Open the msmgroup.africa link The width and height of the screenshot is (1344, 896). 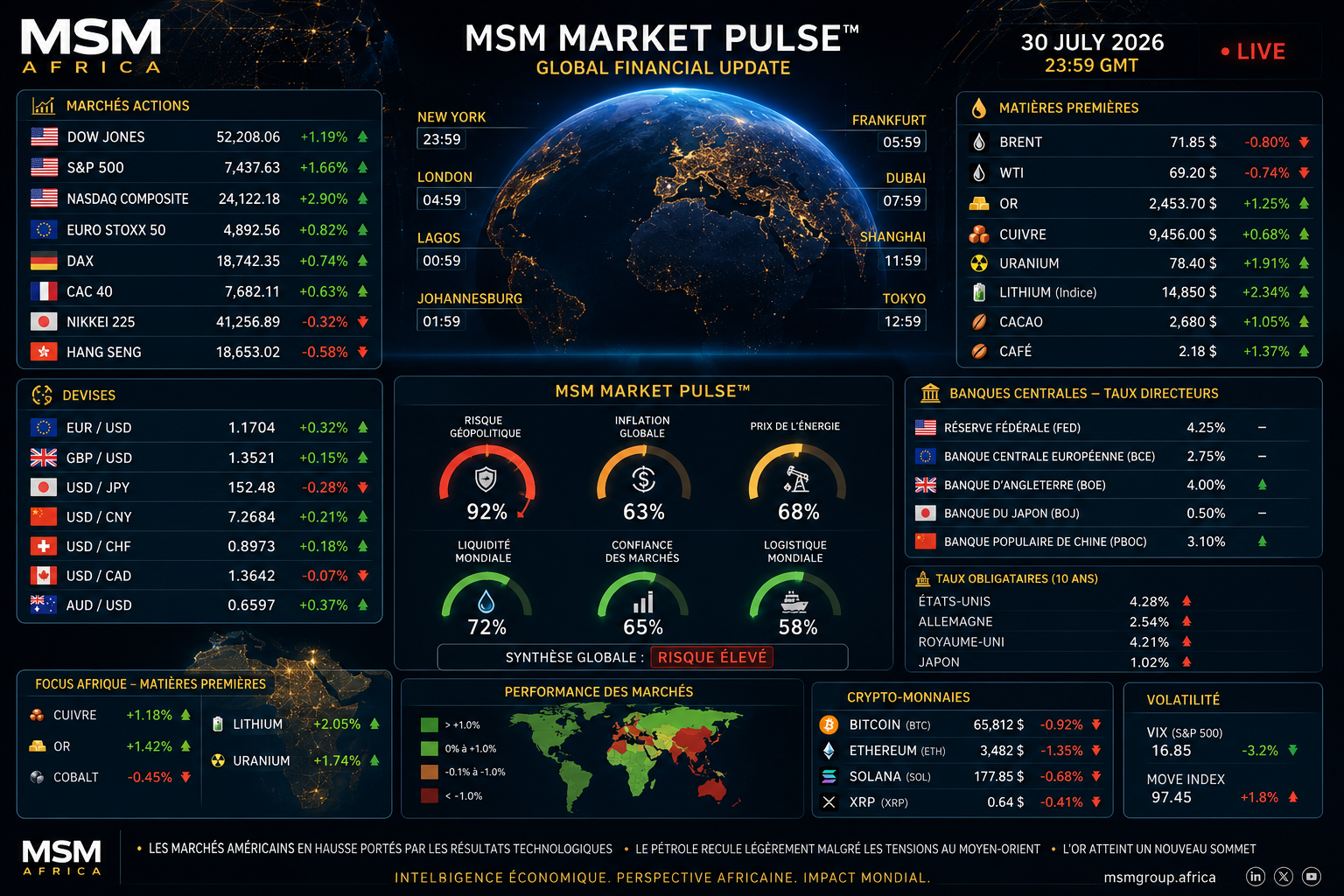tap(1159, 877)
